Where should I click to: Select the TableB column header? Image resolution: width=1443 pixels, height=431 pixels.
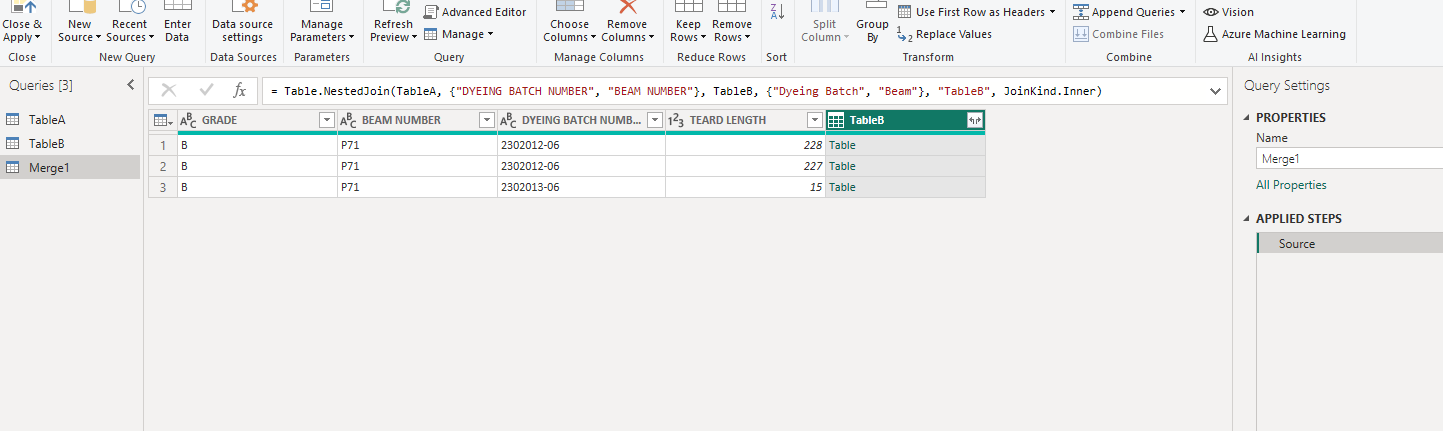tap(905, 120)
